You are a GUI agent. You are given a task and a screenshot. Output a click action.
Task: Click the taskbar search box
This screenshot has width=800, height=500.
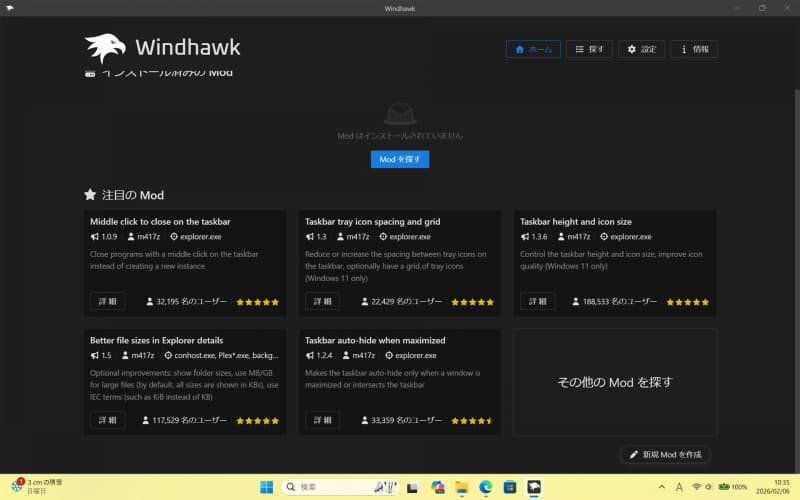pos(339,487)
